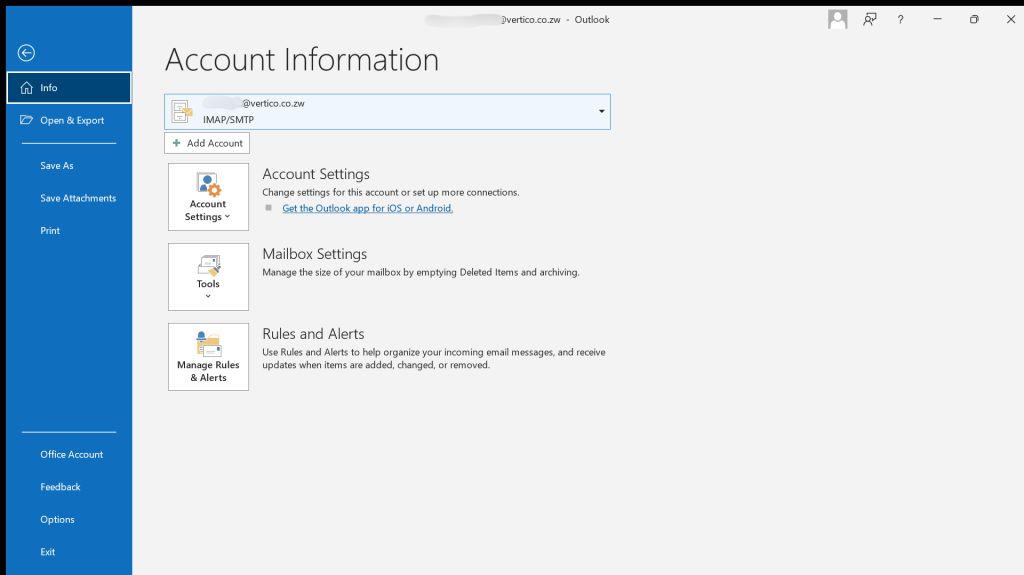This screenshot has width=1024, height=575.
Task: Click the feedback person icon in title bar
Action: (x=870, y=19)
